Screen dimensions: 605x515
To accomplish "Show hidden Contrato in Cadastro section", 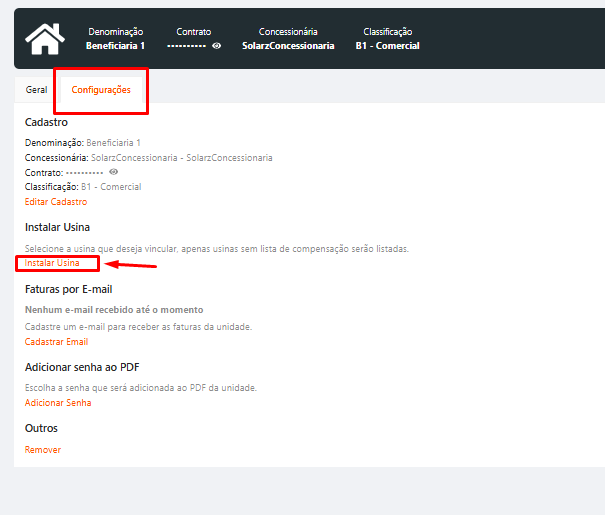I will pos(113,172).
